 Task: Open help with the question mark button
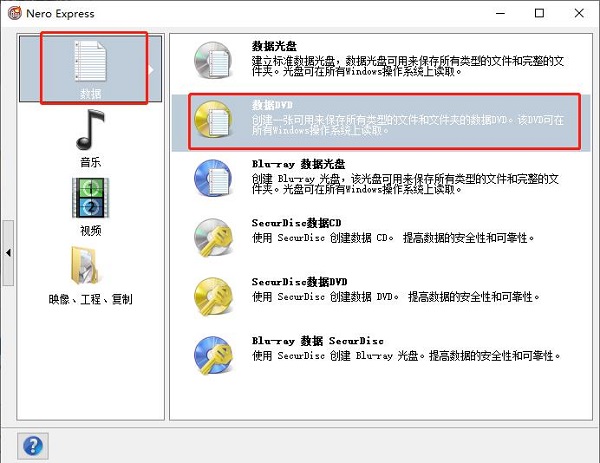[33, 446]
